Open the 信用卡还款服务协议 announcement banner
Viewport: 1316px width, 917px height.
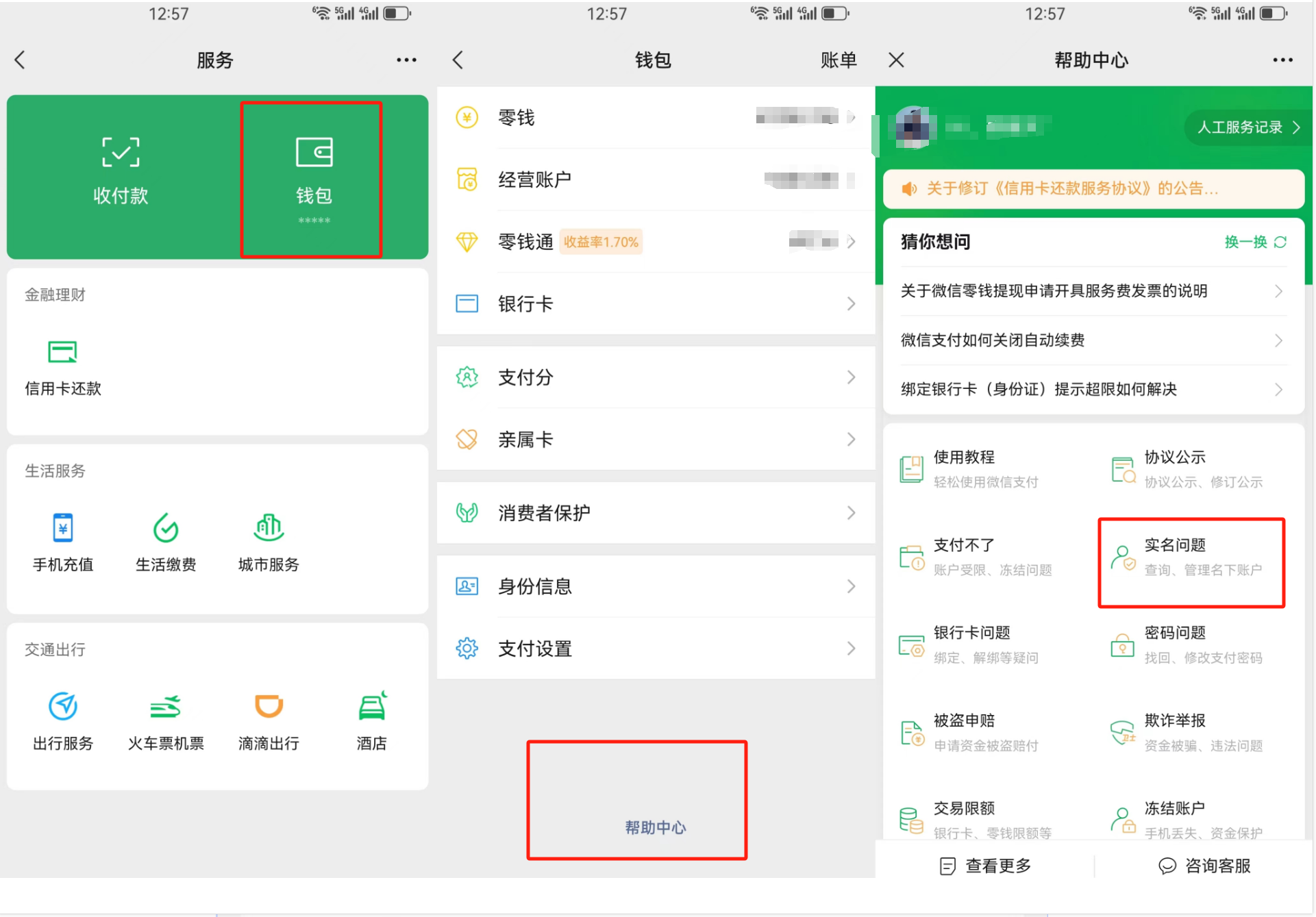pos(1093,189)
